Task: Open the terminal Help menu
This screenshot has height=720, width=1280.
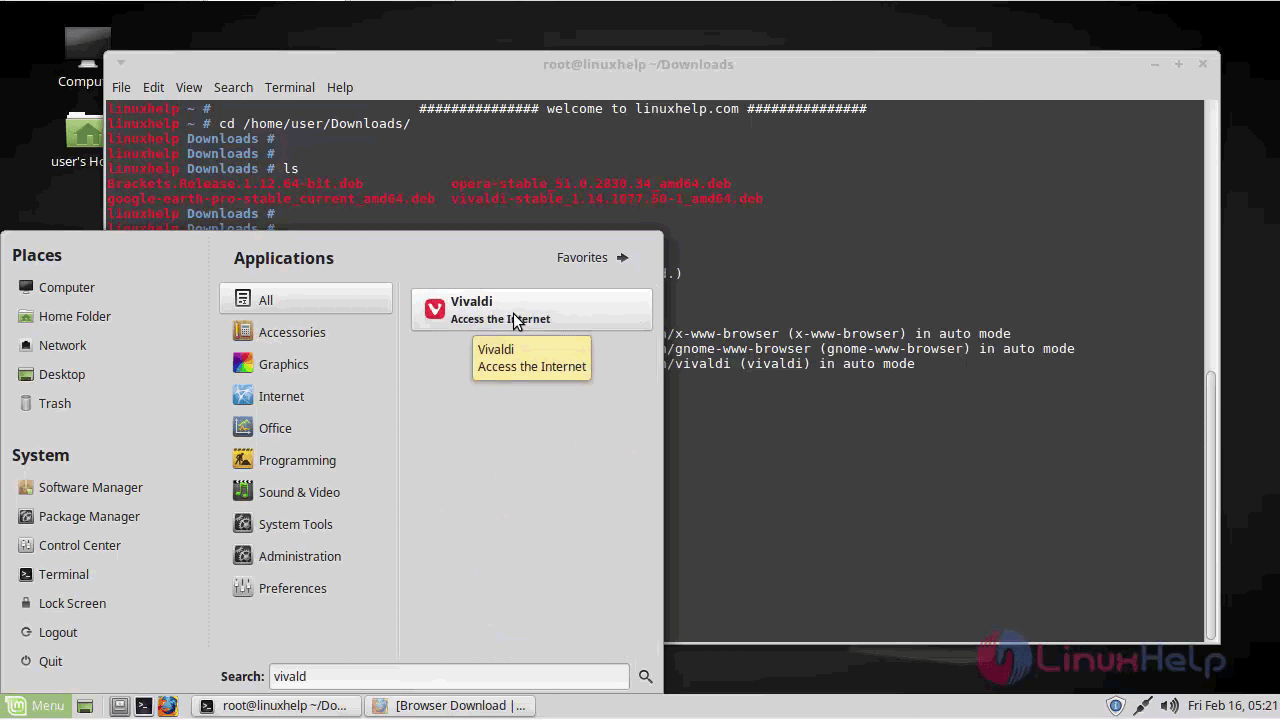Action: click(340, 87)
